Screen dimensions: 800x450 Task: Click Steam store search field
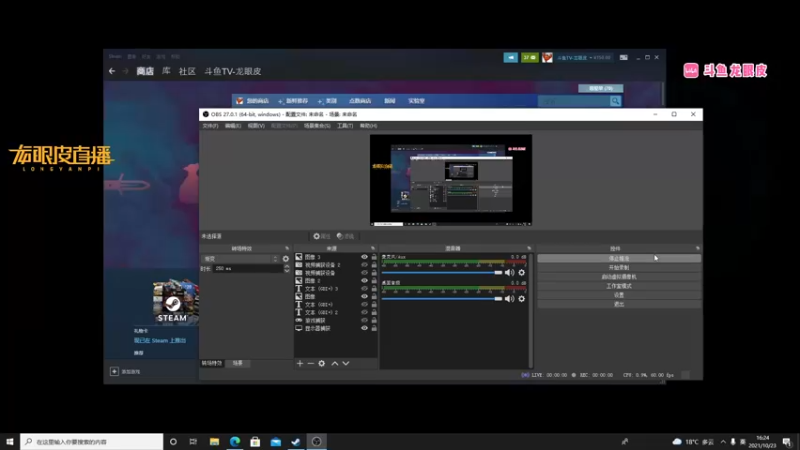pos(574,101)
